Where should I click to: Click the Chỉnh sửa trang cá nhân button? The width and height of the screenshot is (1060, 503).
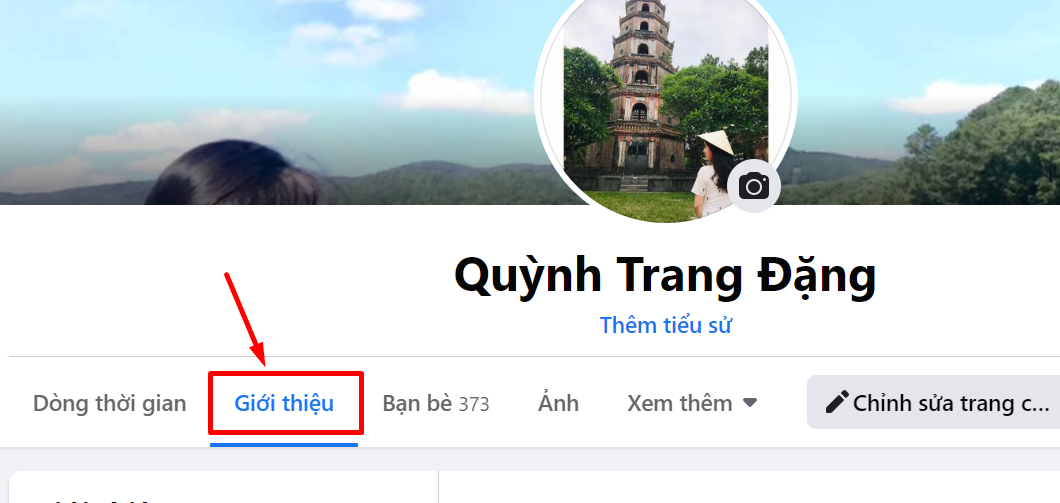pyautogui.click(x=934, y=402)
